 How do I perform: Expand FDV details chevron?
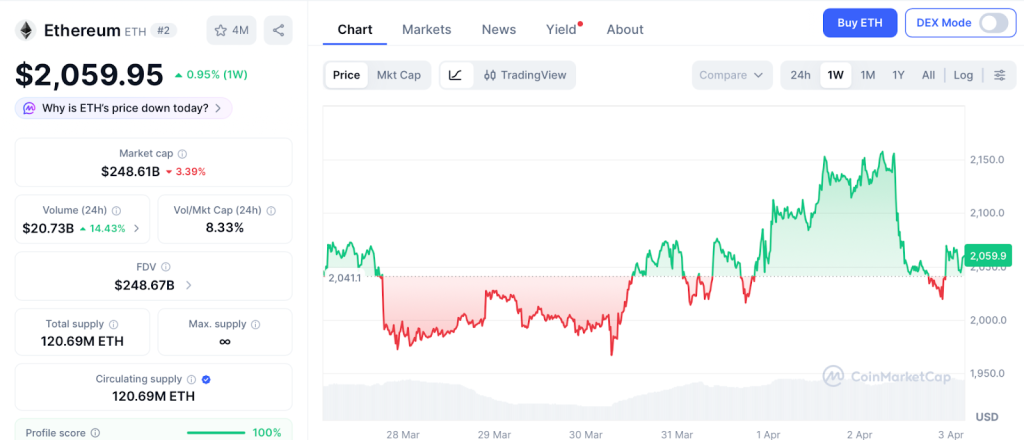click(x=189, y=286)
